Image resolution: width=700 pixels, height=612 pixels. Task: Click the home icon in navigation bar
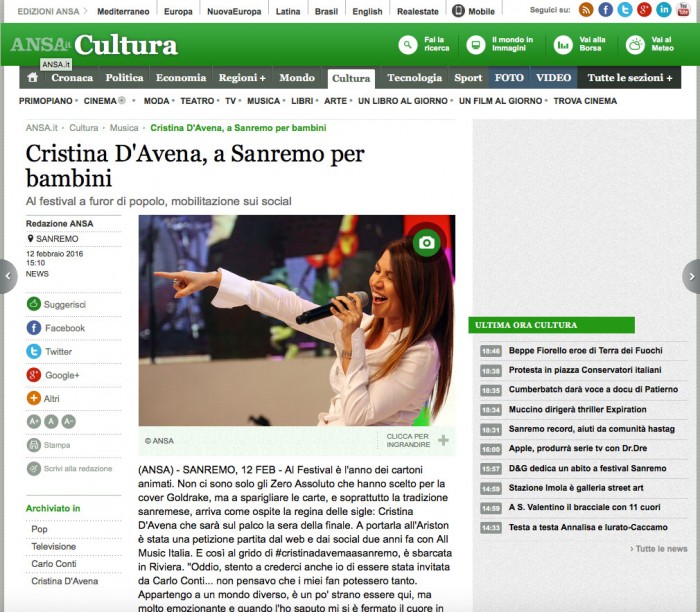pyautogui.click(x=32, y=78)
